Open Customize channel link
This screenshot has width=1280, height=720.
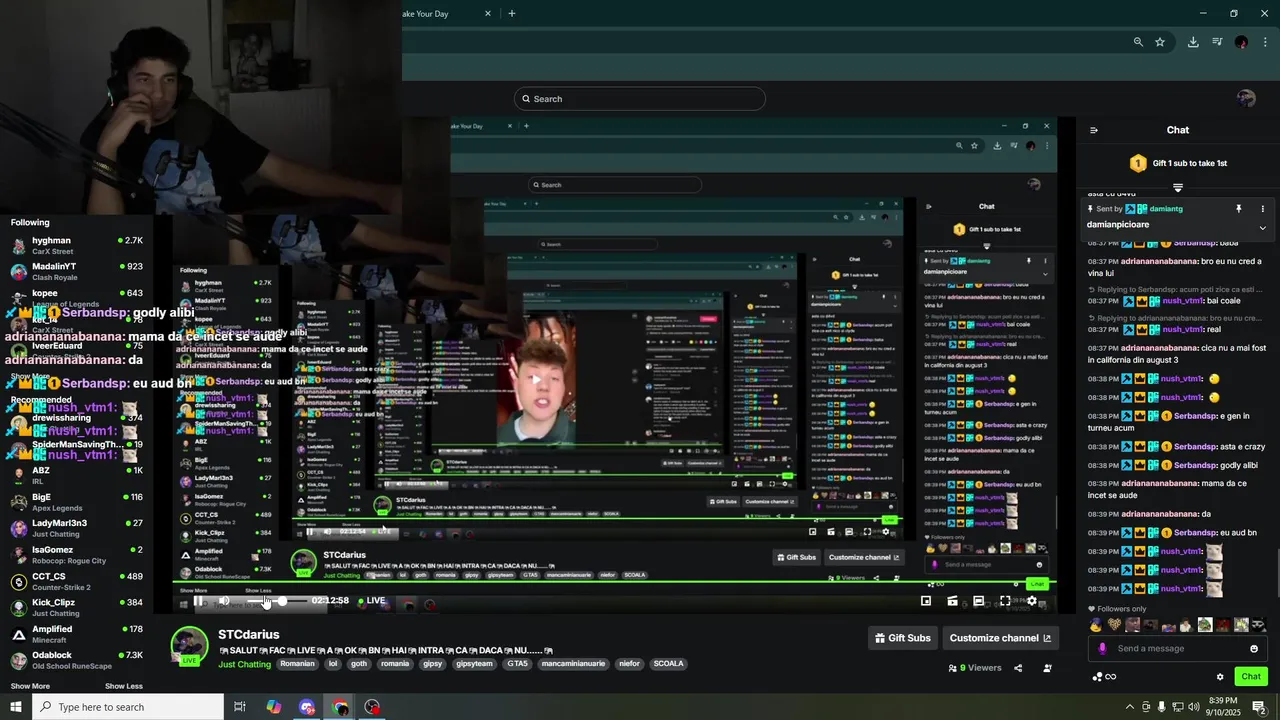(x=1000, y=638)
